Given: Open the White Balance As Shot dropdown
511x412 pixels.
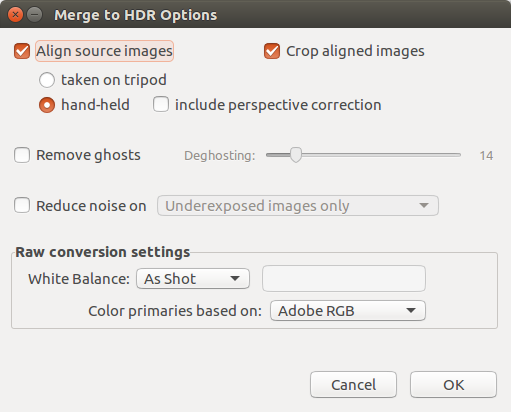Looking at the screenshot, I should [x=193, y=279].
